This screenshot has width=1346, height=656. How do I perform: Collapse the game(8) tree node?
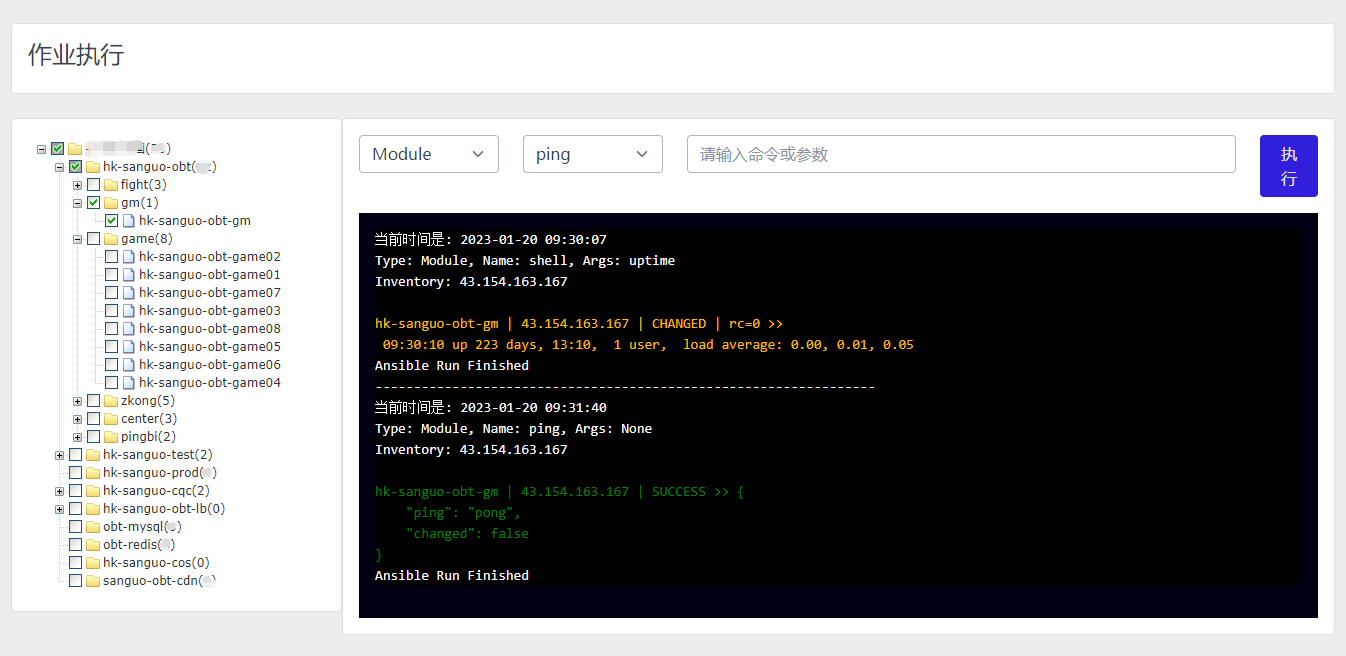point(77,239)
